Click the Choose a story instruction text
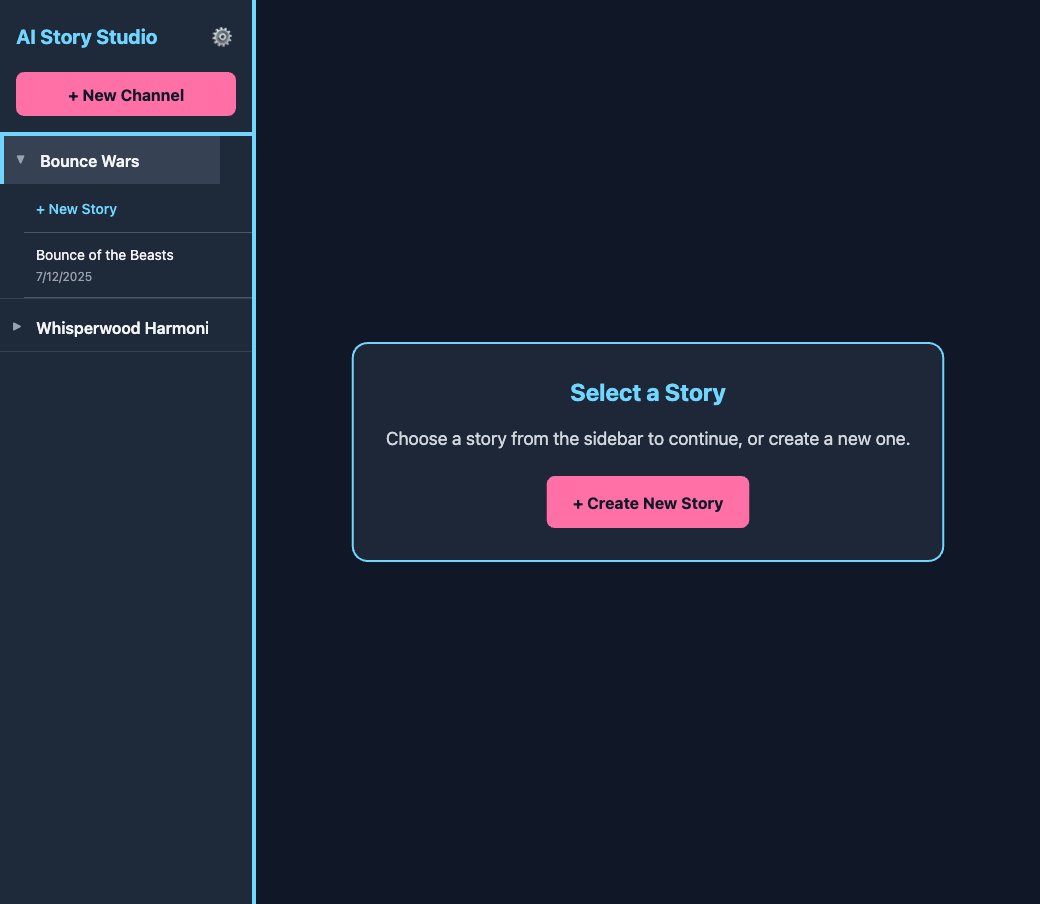Image resolution: width=1040 pixels, height=904 pixels. pos(648,439)
